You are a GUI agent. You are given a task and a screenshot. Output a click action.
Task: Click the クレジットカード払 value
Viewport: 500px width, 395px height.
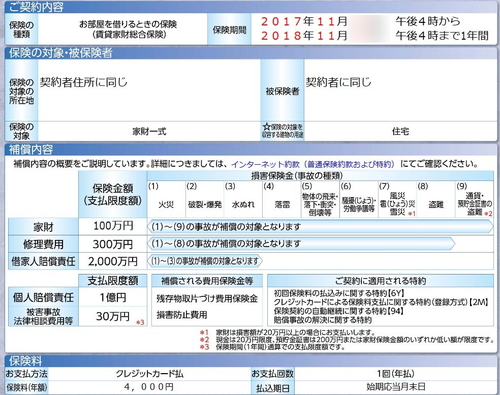(x=149, y=374)
